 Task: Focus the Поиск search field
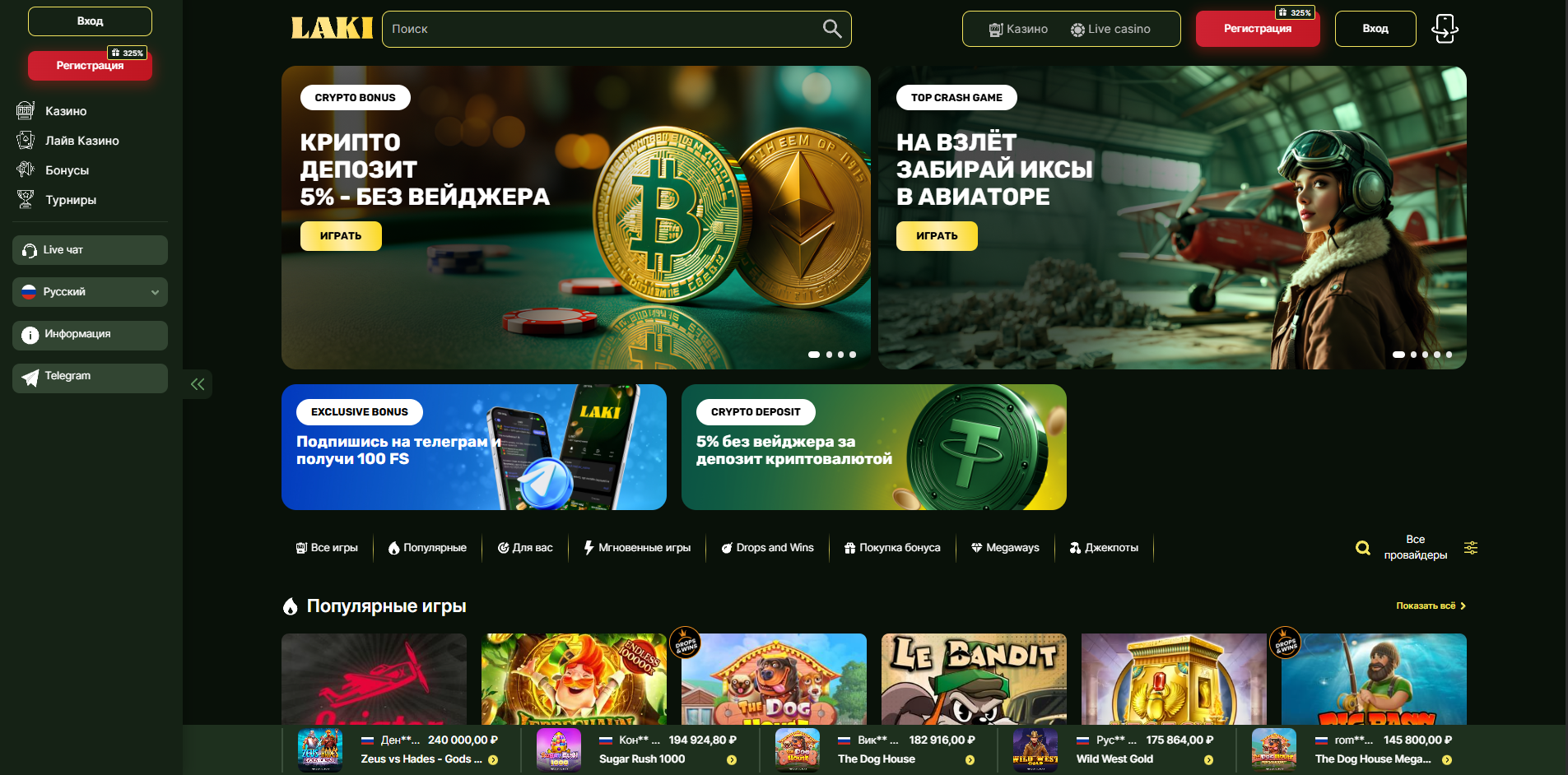point(605,29)
